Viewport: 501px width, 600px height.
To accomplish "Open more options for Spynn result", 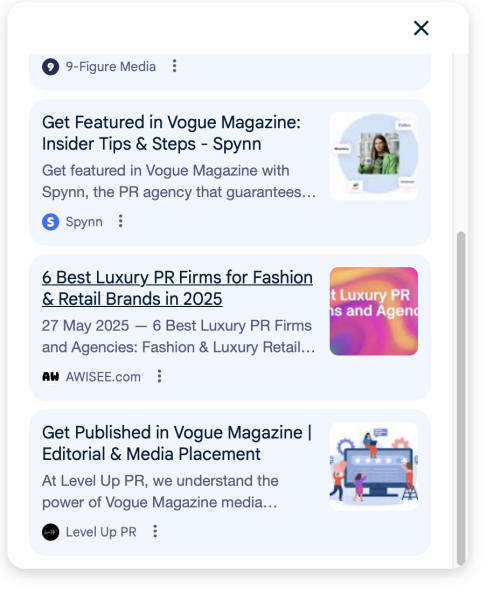I will pos(121,221).
